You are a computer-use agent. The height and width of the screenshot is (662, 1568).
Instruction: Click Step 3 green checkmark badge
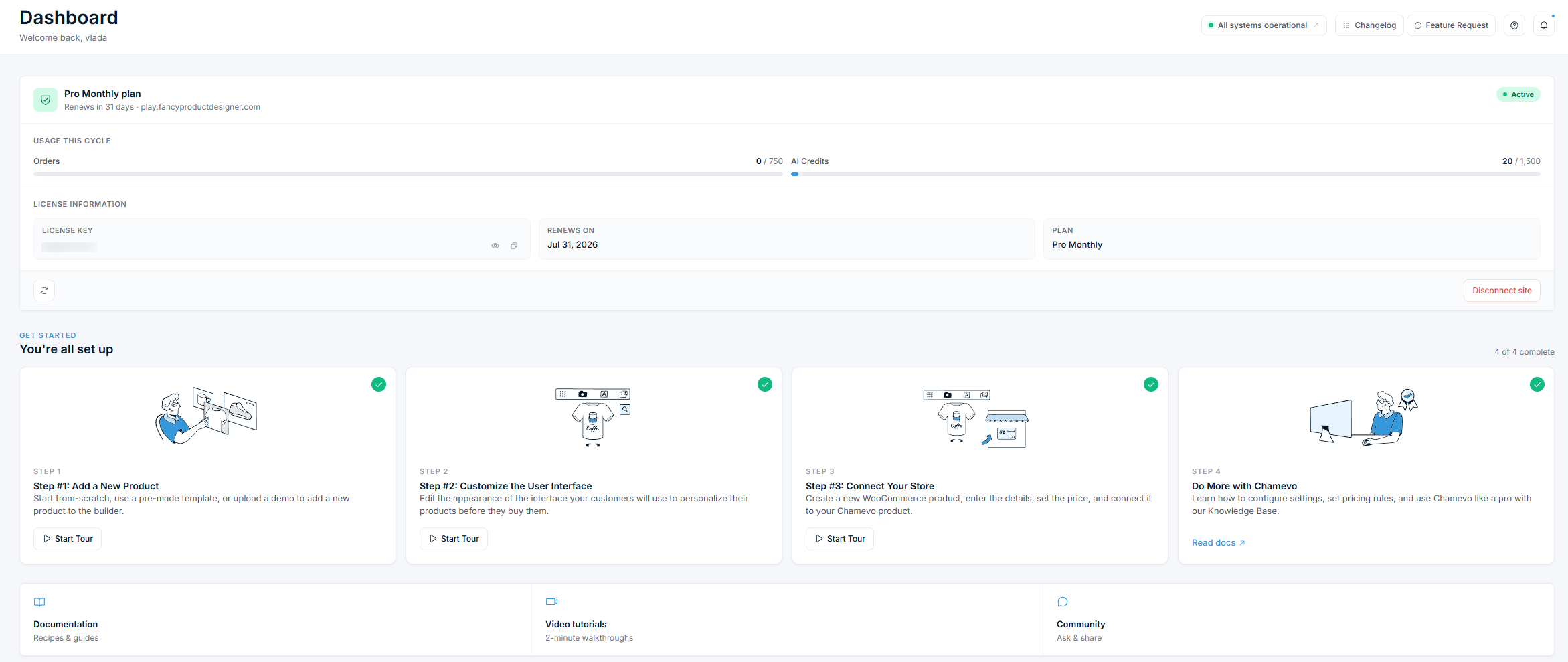pos(1151,384)
